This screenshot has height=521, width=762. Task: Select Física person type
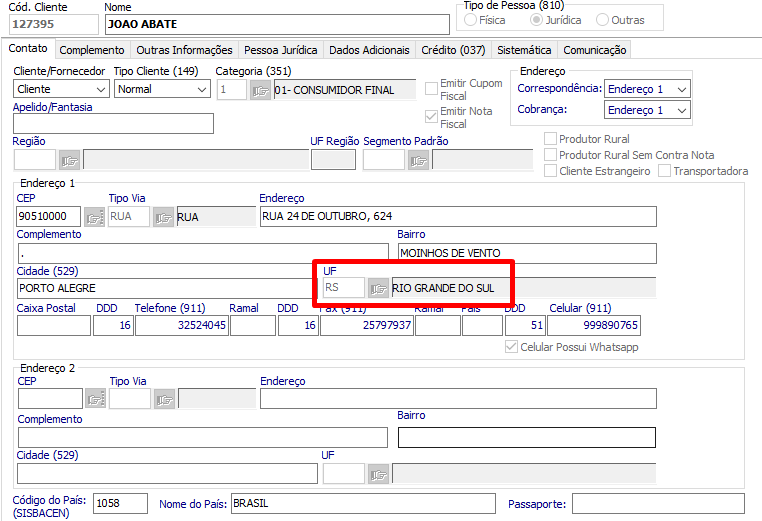click(x=470, y=20)
